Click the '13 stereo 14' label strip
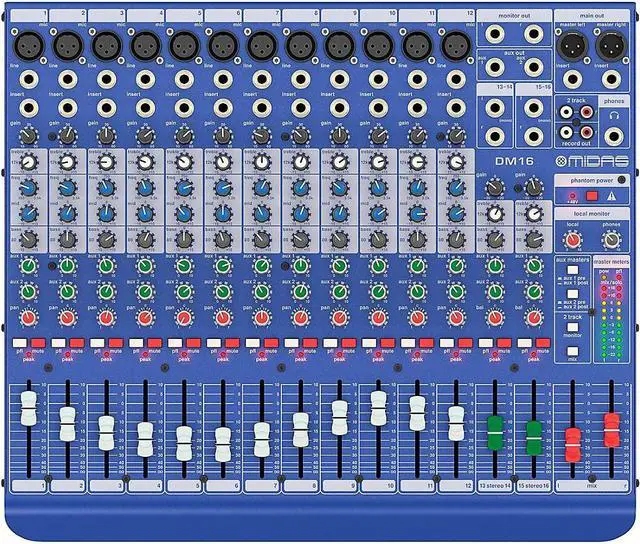The height and width of the screenshot is (544, 640). (x=495, y=486)
